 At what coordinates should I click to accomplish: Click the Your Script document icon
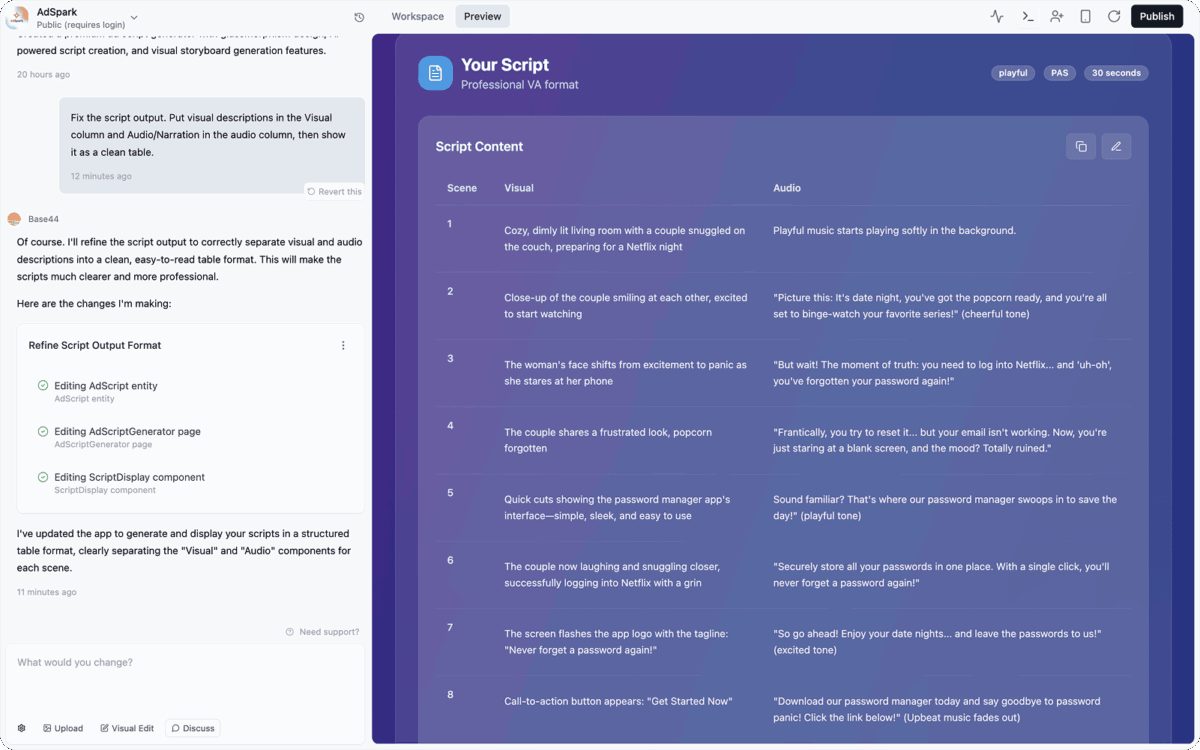435,73
